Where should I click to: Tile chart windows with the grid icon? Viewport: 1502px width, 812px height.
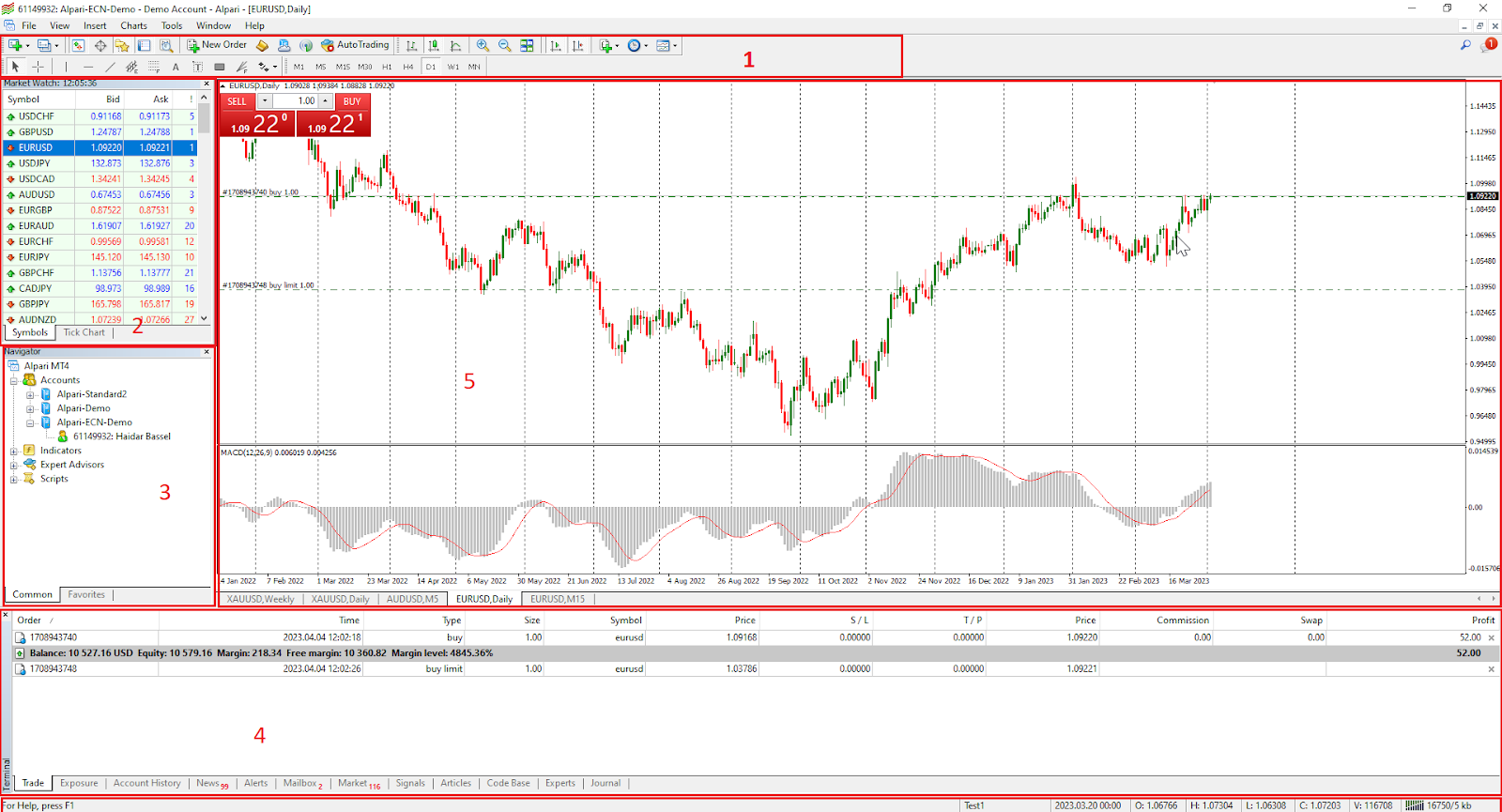click(x=527, y=45)
